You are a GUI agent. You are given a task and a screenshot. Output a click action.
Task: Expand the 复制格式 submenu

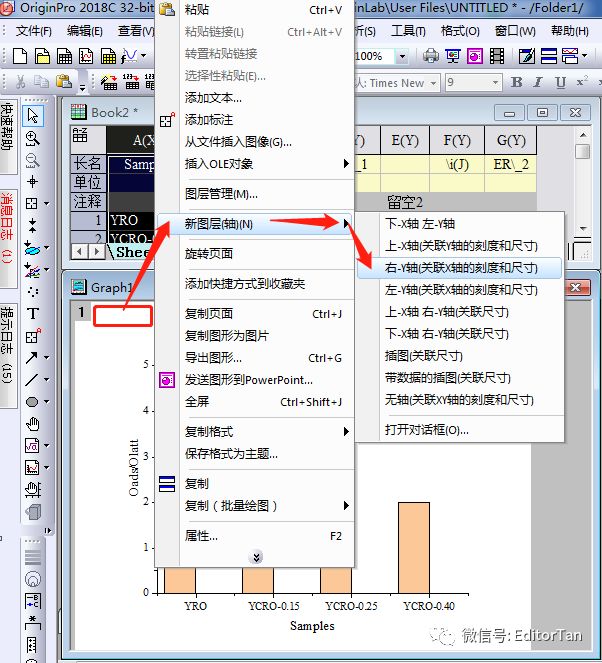click(255, 432)
